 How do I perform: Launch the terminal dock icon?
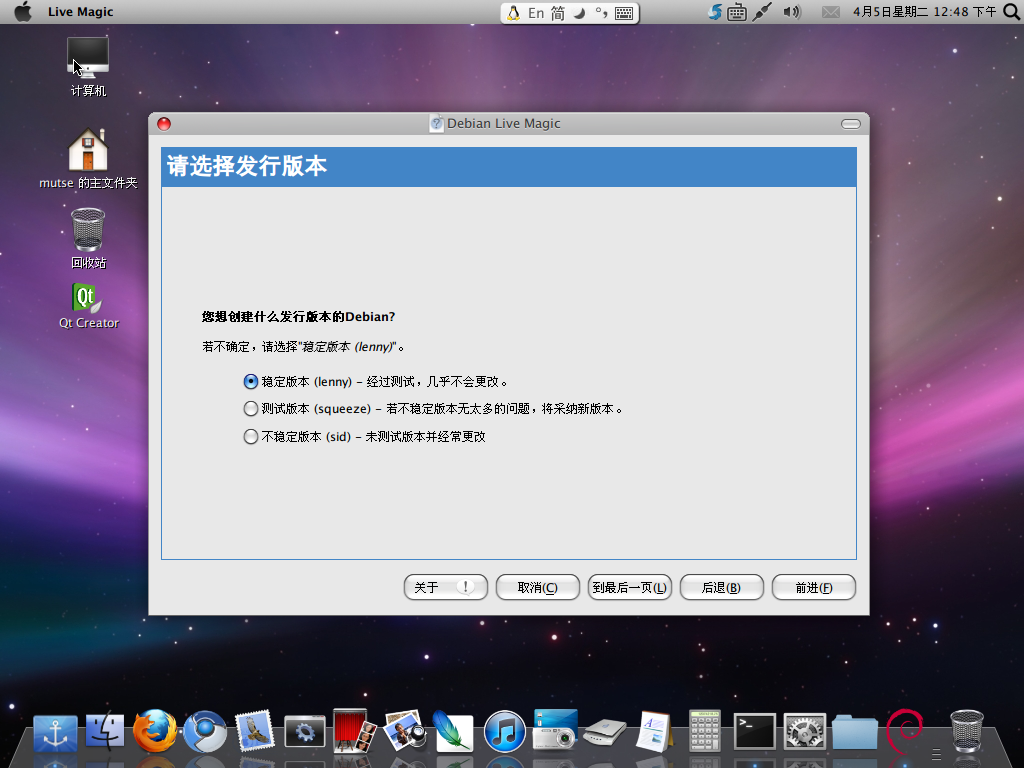point(755,731)
